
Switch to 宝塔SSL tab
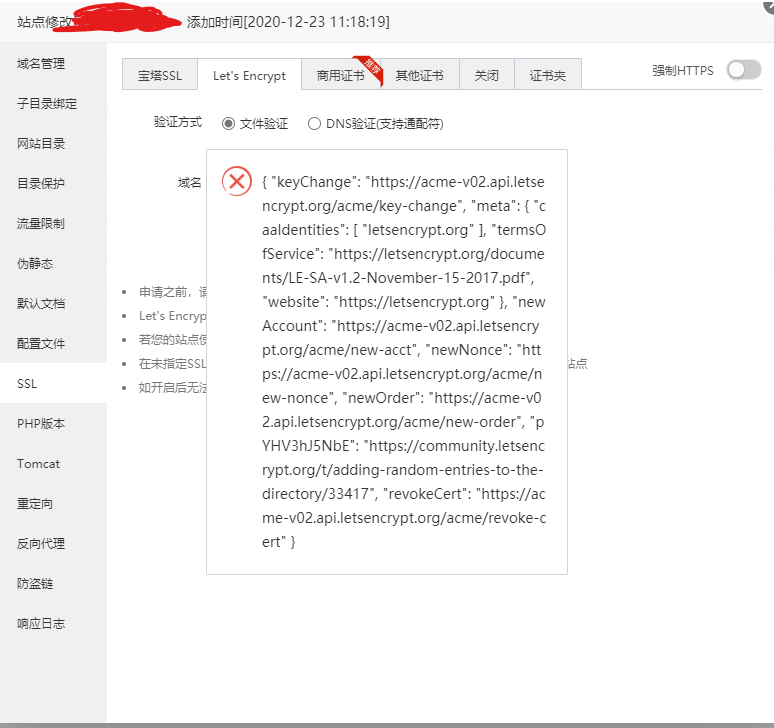(159, 75)
